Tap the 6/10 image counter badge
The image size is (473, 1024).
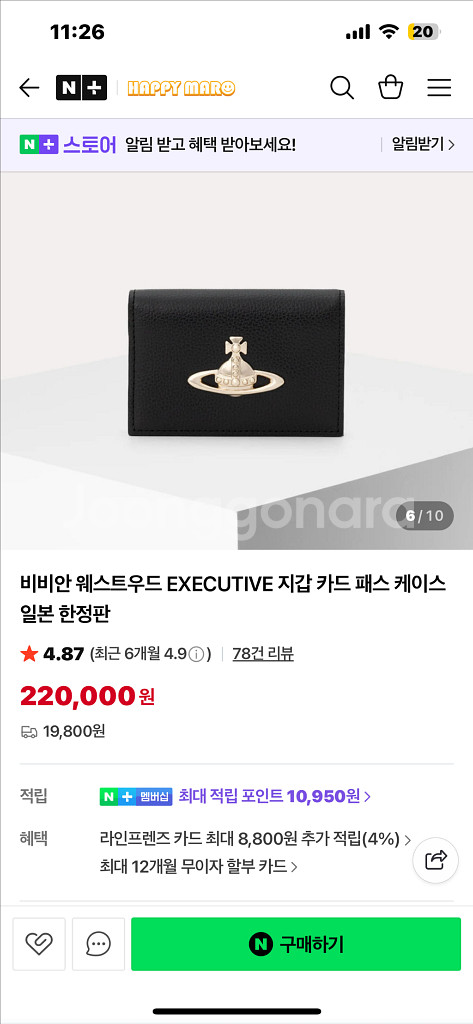click(425, 516)
